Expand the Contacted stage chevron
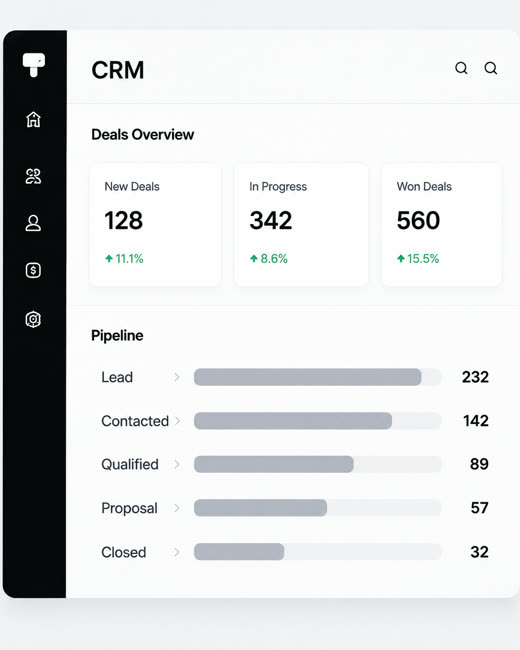520x650 pixels. [177, 421]
